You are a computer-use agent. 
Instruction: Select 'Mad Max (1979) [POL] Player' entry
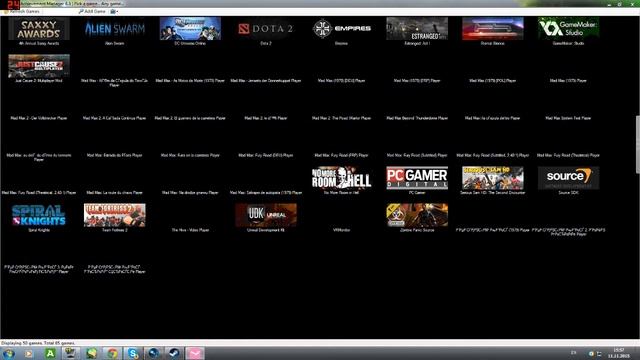pyautogui.click(x=493, y=81)
